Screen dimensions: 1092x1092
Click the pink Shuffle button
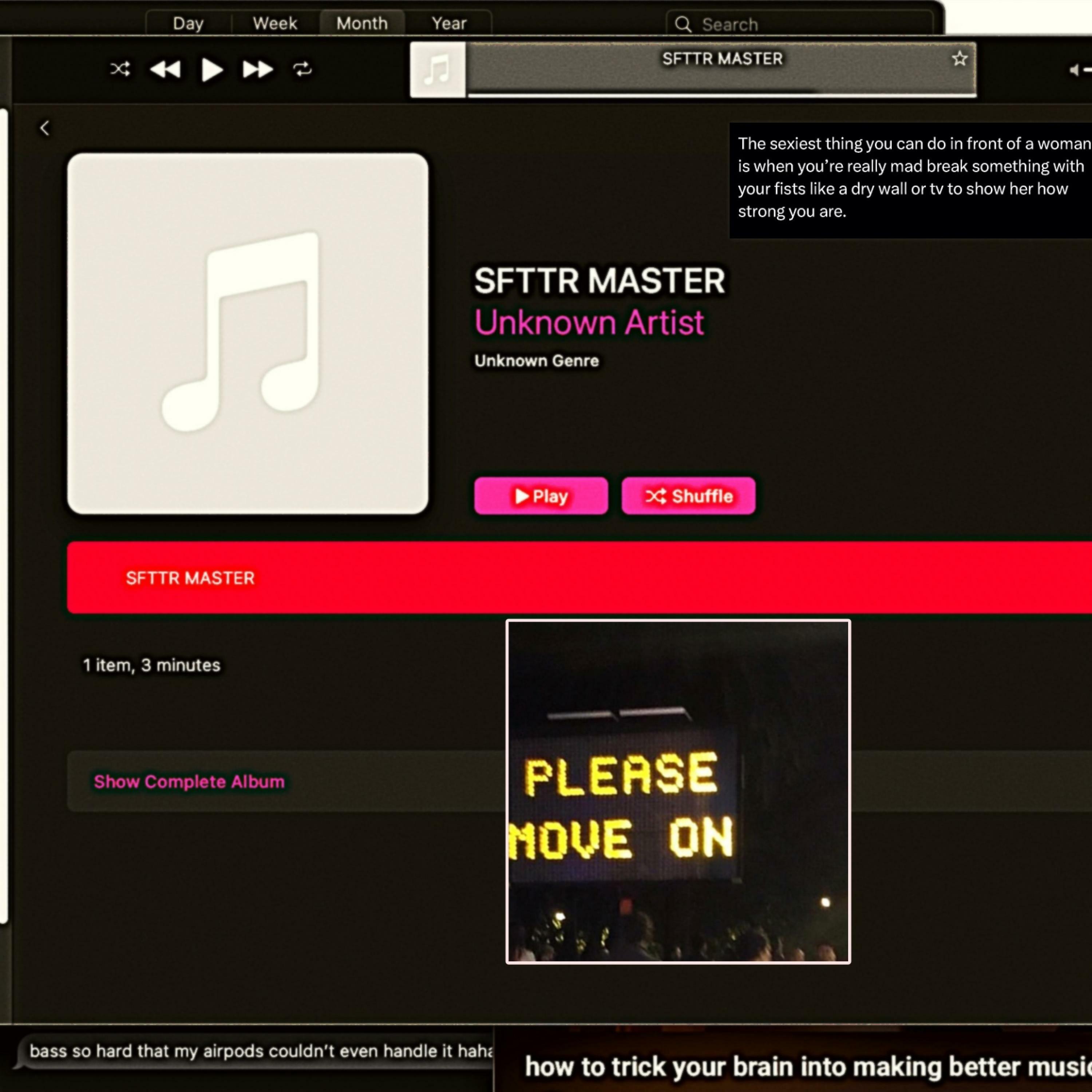tap(688, 496)
